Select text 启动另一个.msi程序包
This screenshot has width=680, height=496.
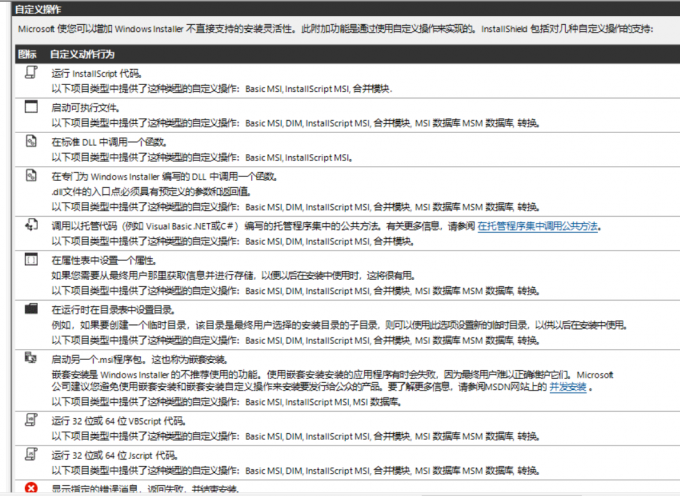[99, 359]
